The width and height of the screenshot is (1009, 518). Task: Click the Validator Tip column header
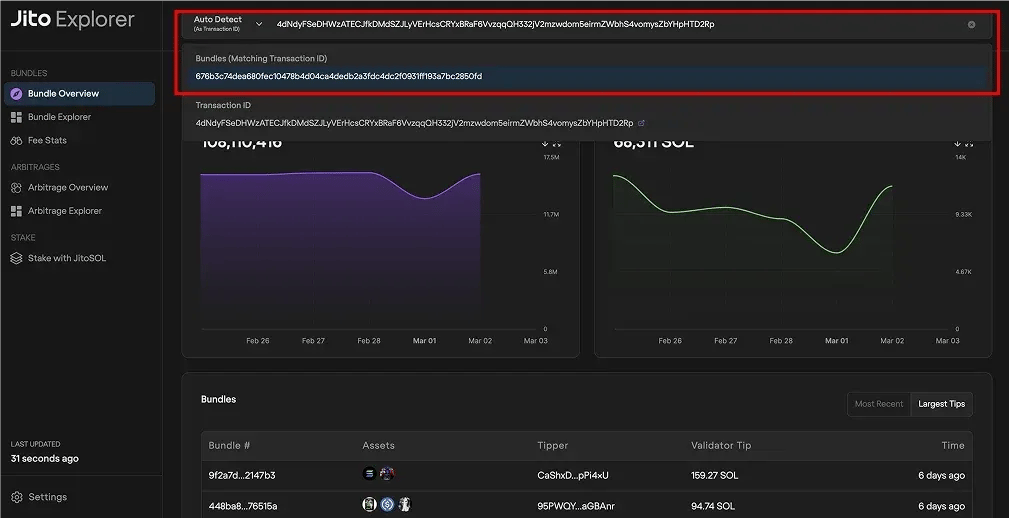tap(721, 445)
